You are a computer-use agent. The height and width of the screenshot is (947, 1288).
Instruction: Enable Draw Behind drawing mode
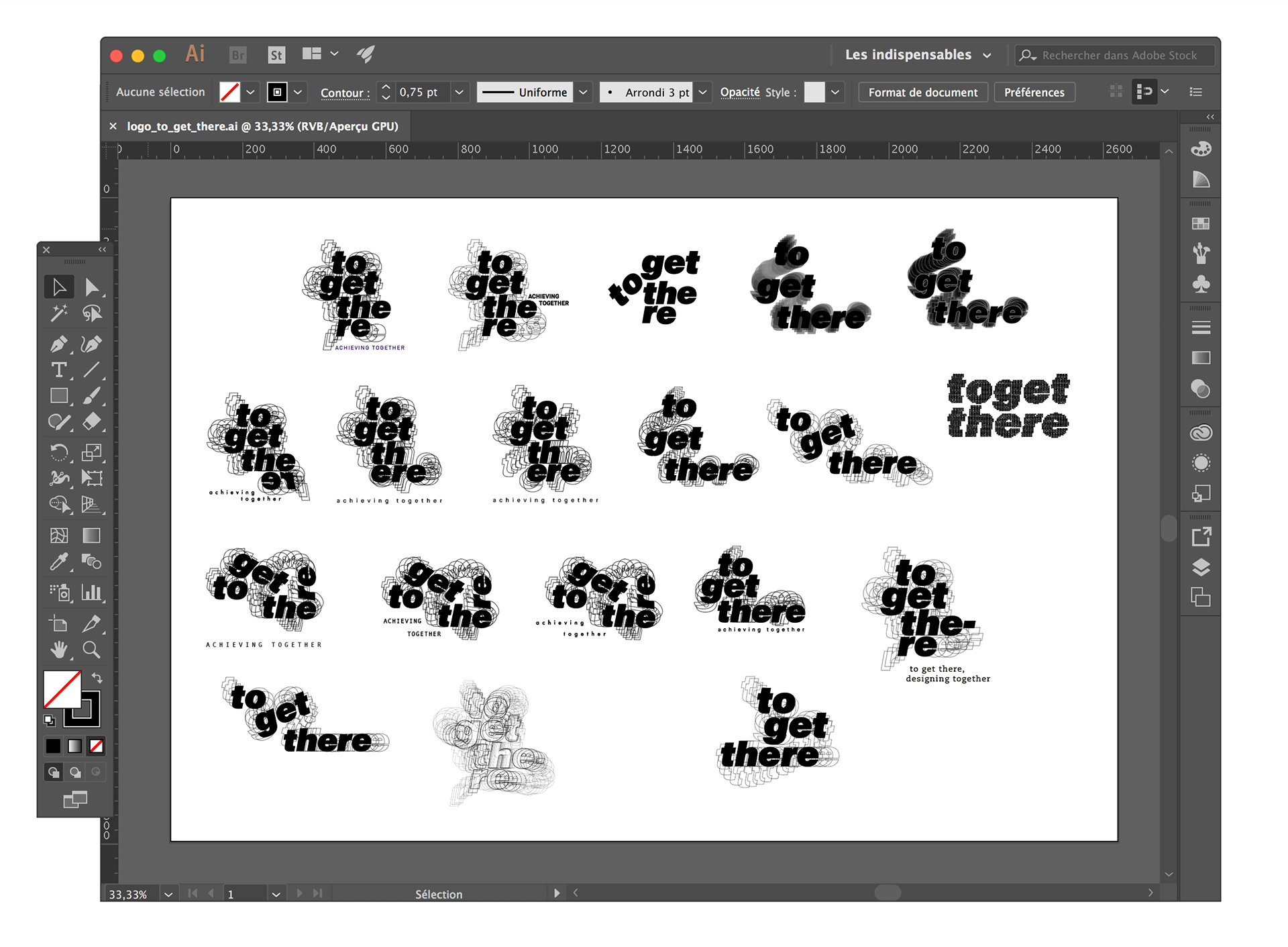[x=75, y=772]
